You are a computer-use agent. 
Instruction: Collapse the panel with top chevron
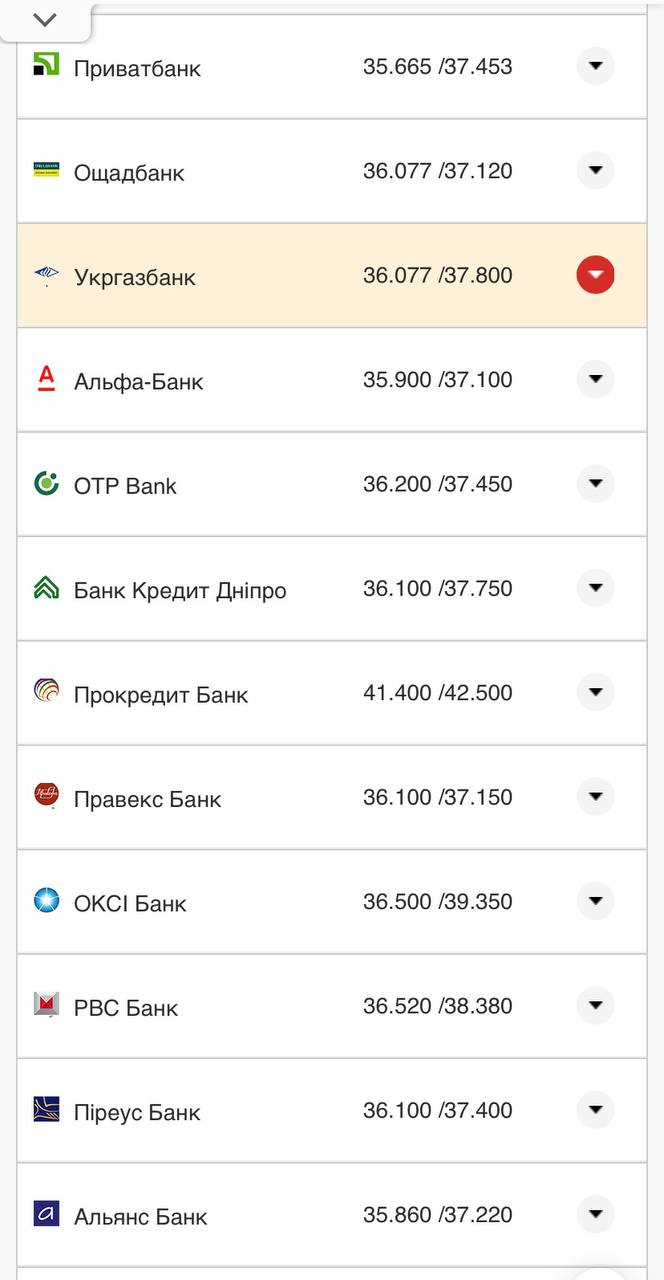click(45, 20)
